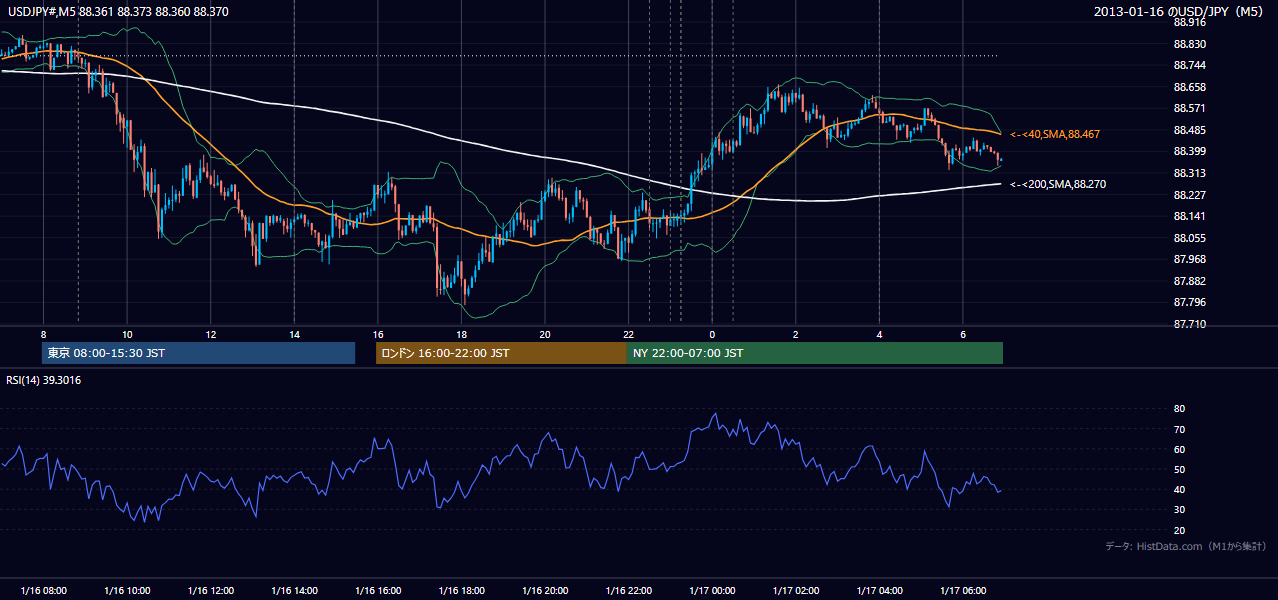This screenshot has width=1278, height=600.
Task: Click the USDJPY#,M5 chart header text
Action: click(x=118, y=11)
